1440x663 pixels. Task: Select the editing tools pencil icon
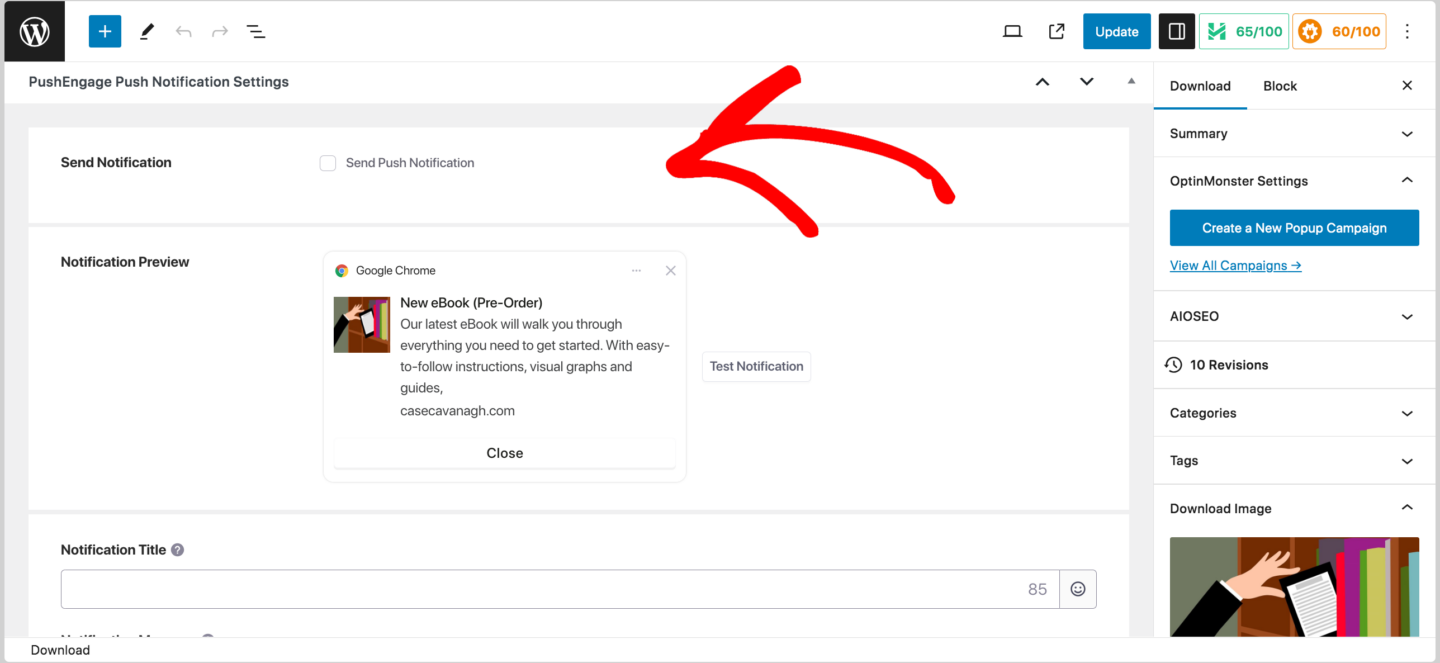point(146,31)
